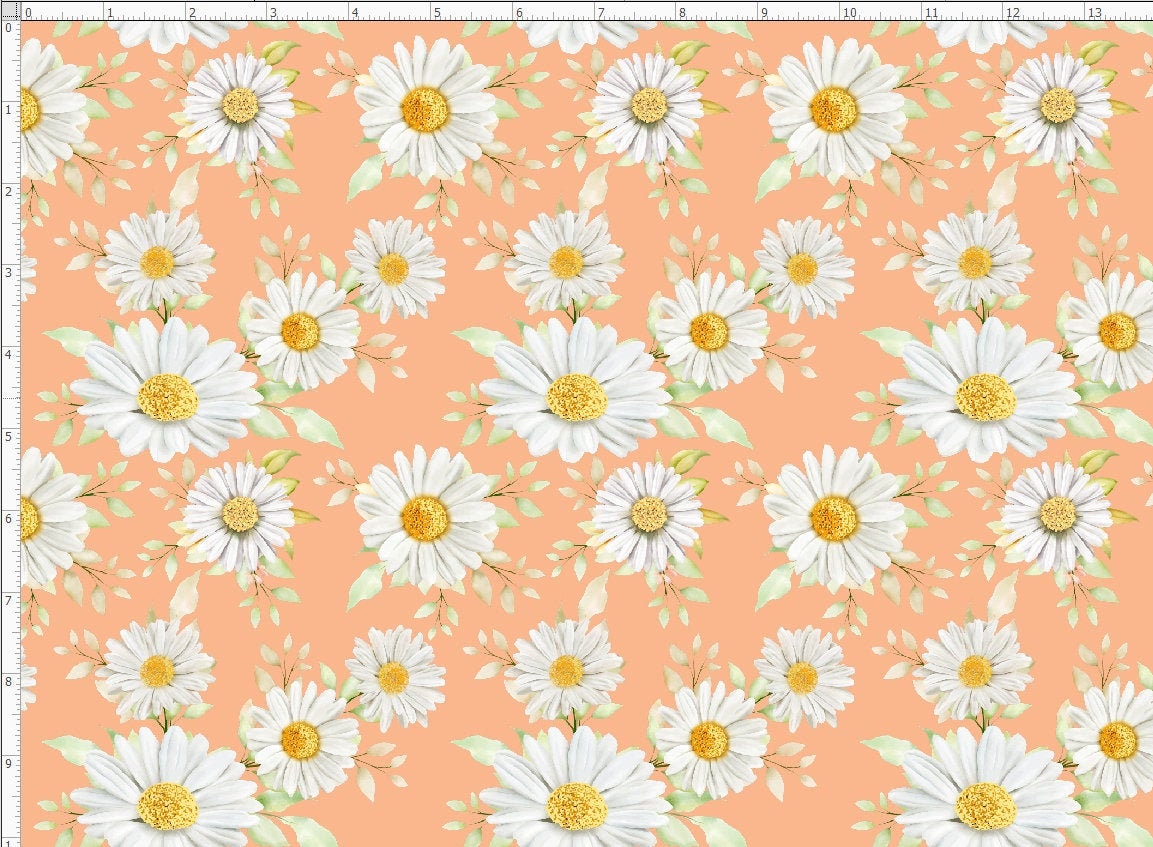The height and width of the screenshot is (847, 1153).
Task: Select the largest daisy near center of canvas
Action: click(575, 395)
